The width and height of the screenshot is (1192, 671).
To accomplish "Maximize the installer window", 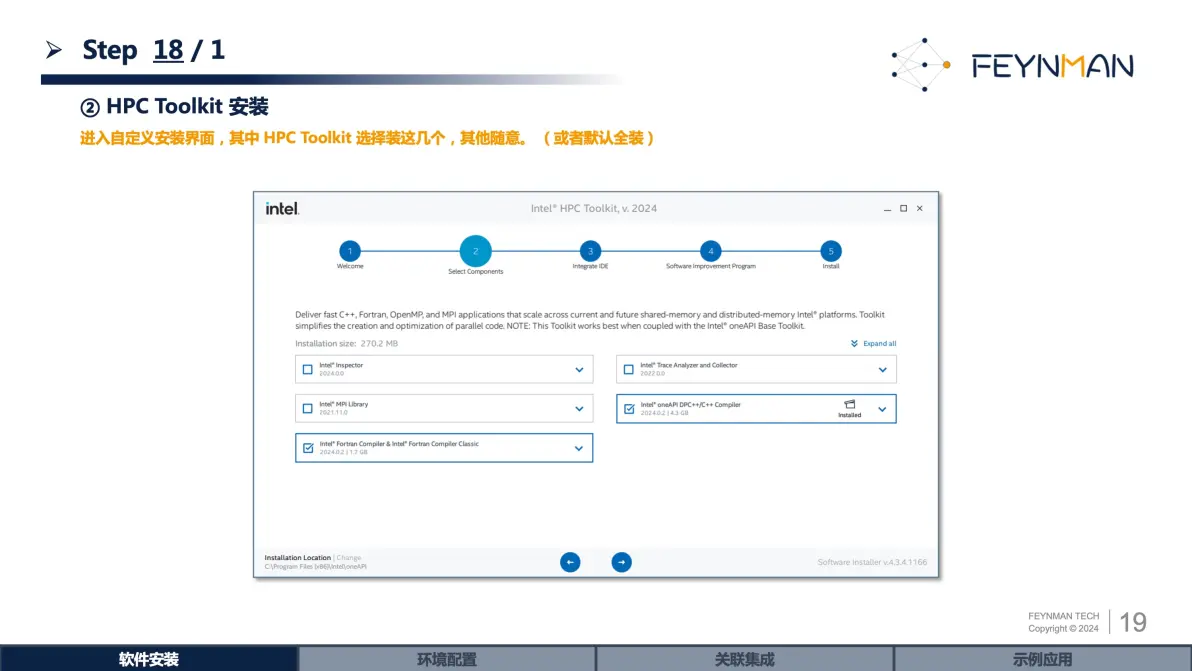I will click(x=903, y=208).
